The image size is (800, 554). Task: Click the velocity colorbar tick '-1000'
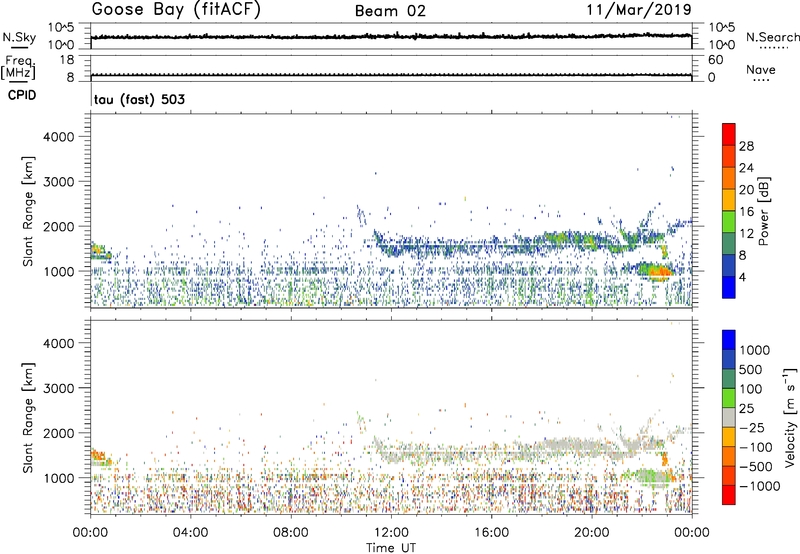click(x=759, y=486)
